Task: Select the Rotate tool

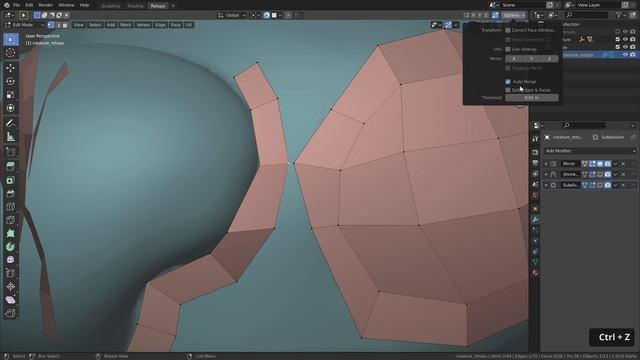Action: [11, 81]
